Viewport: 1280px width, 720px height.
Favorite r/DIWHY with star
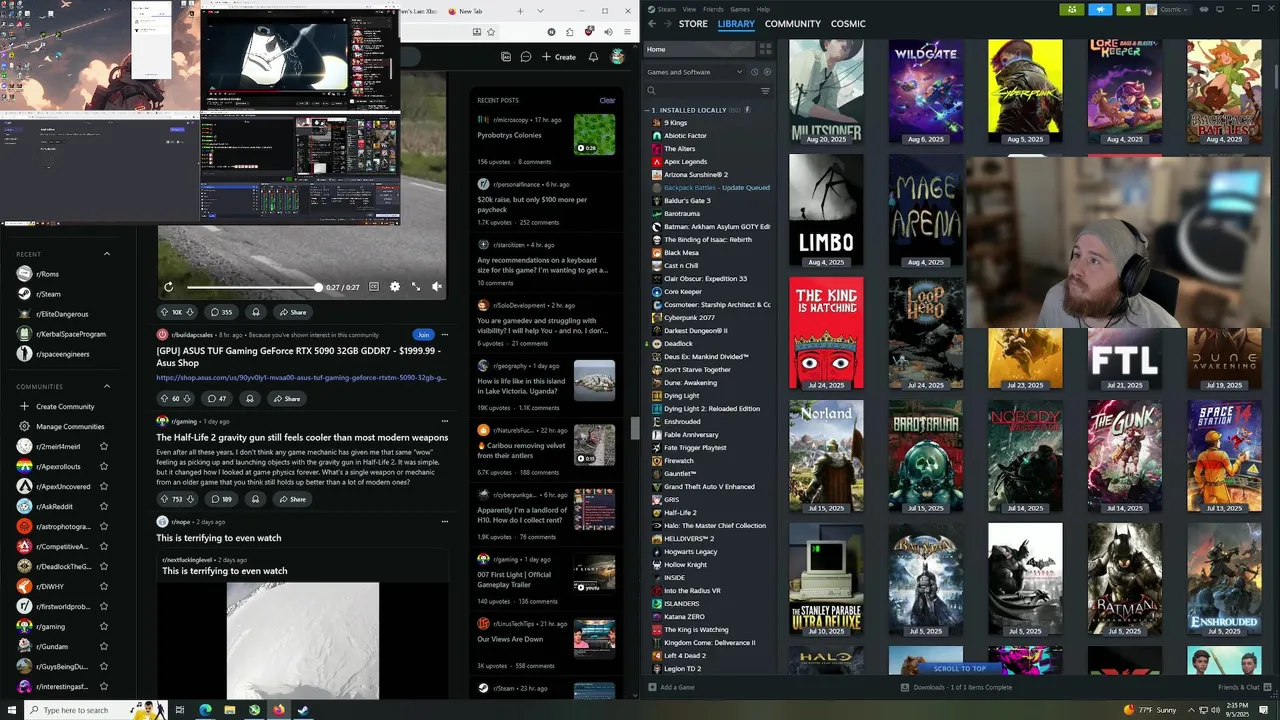[x=104, y=587]
